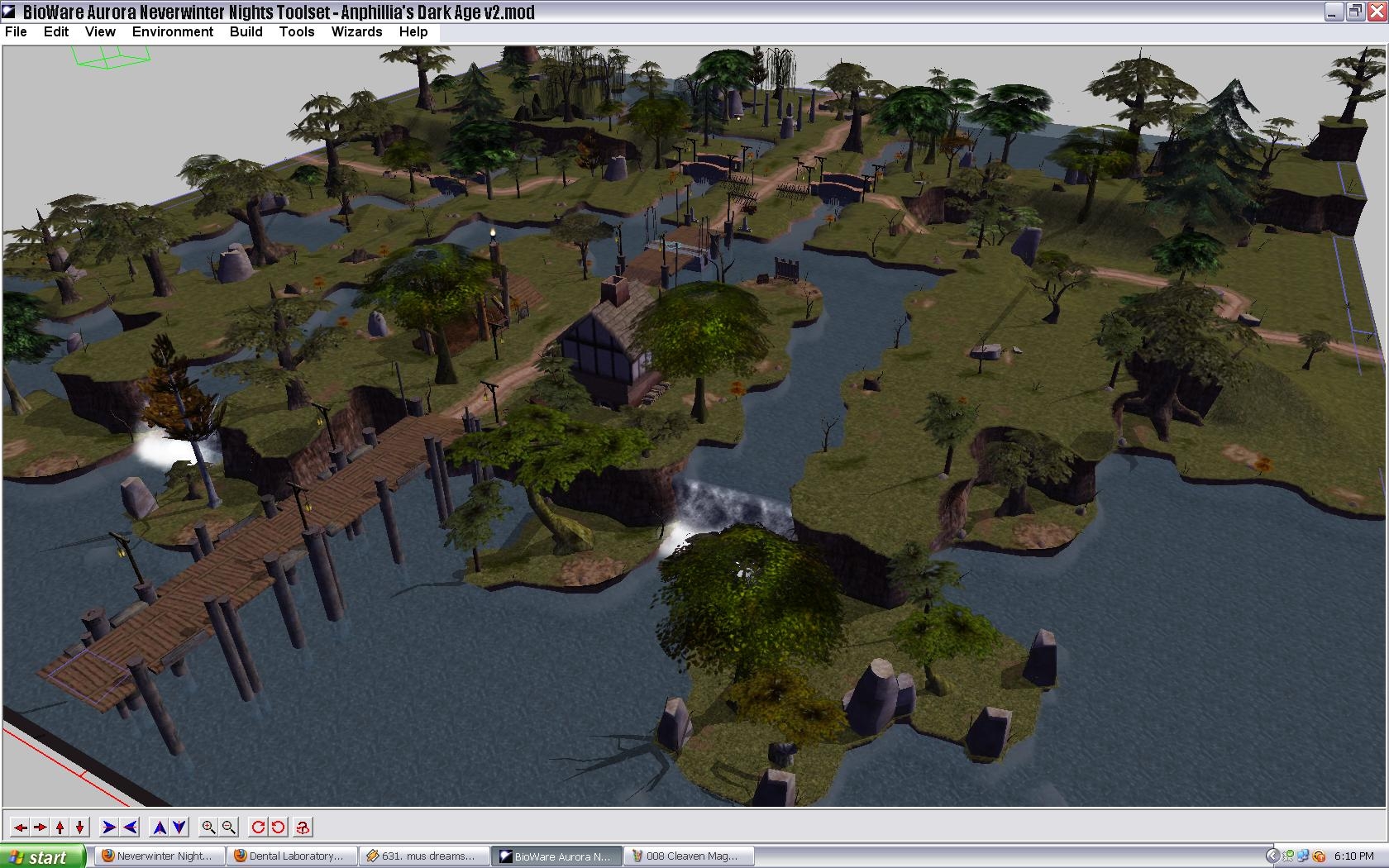The width and height of the screenshot is (1389, 868).
Task: Zoom in with the magnifier plus icon
Action: pyautogui.click(x=209, y=827)
